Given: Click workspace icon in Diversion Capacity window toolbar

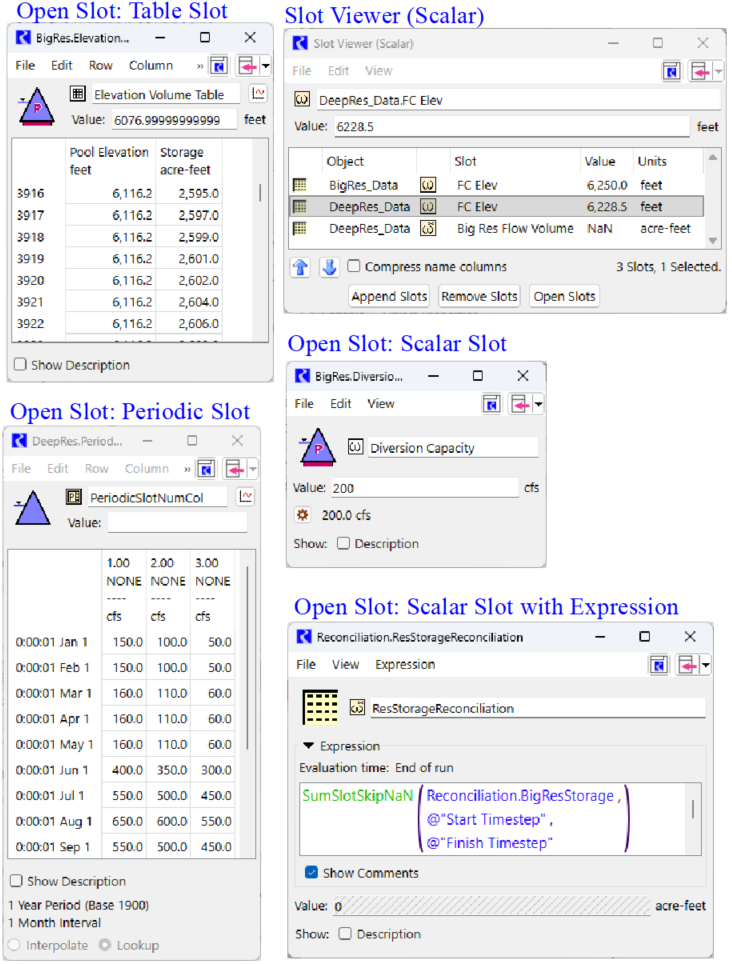Looking at the screenshot, I should (x=490, y=404).
